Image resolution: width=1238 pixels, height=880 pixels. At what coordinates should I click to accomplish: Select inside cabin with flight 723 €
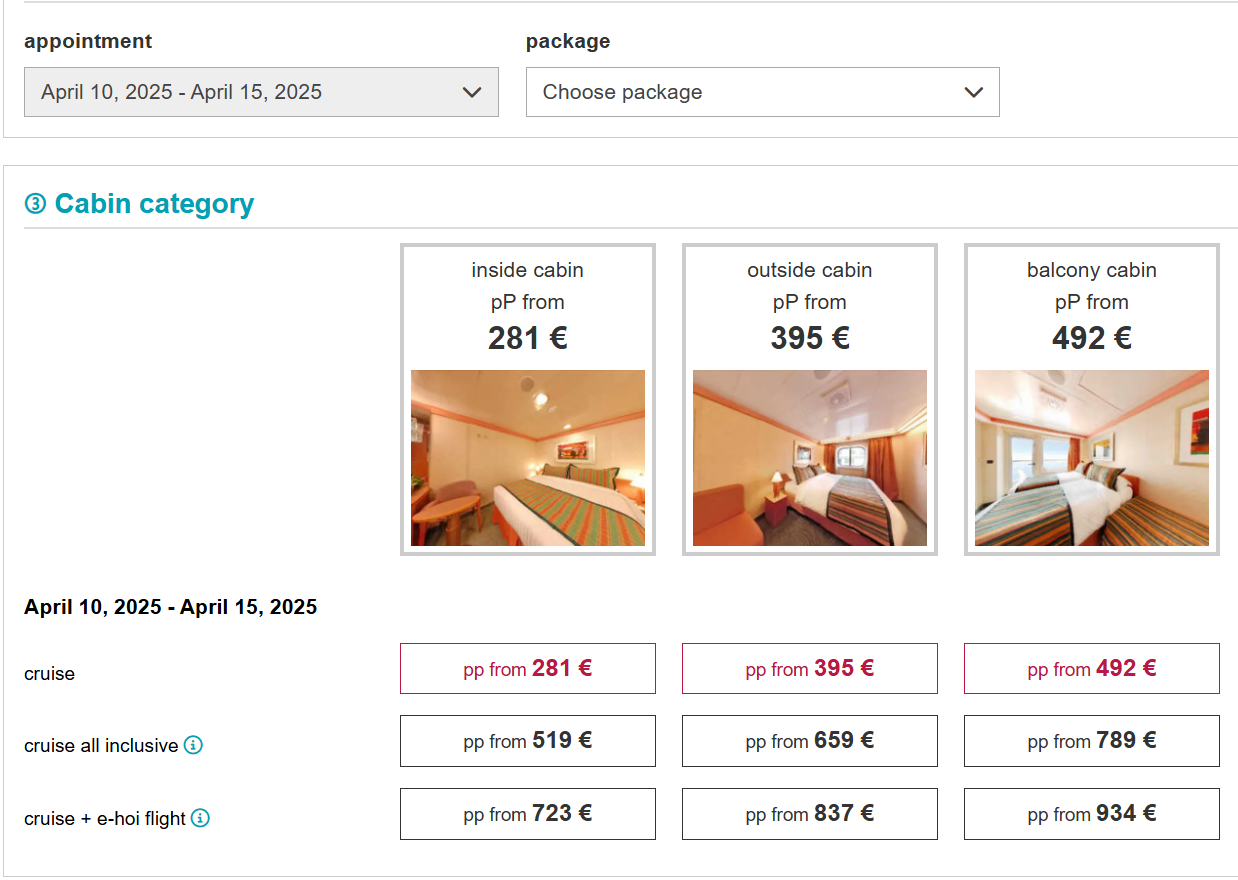pyautogui.click(x=528, y=814)
